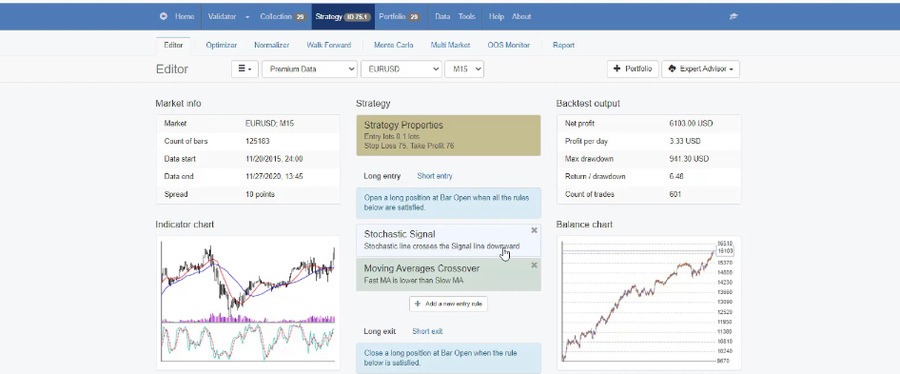Open the Data menu item
Image resolution: width=900 pixels, height=374 pixels.
click(443, 17)
